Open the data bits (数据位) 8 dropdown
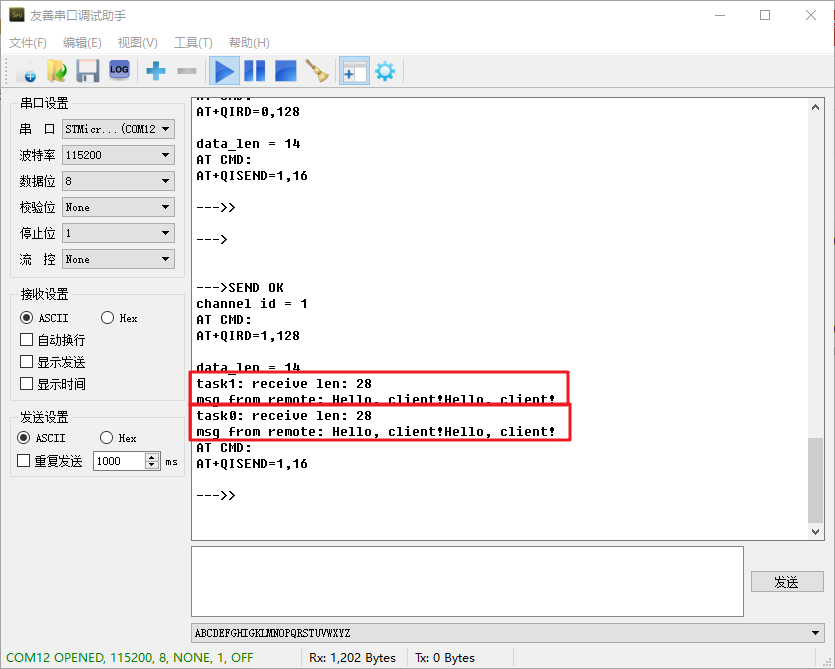The image size is (835, 669). (x=118, y=181)
